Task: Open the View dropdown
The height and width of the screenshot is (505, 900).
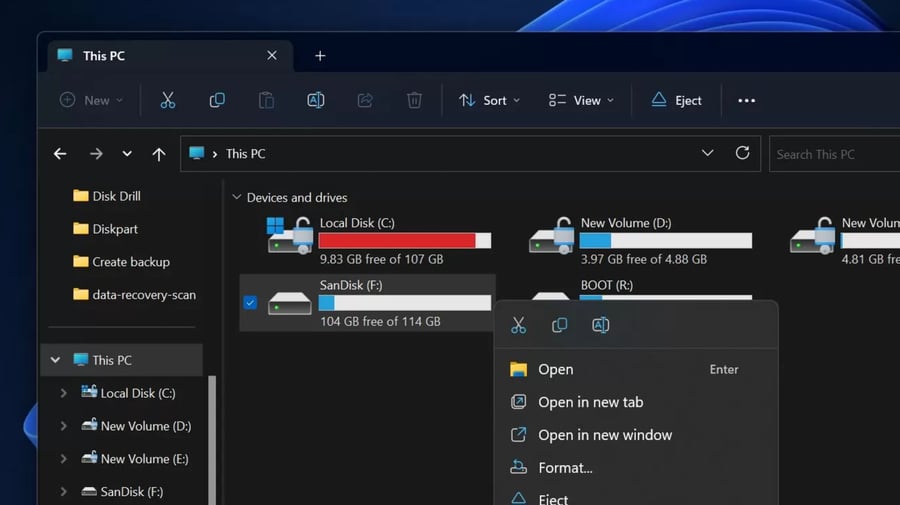Action: [x=581, y=100]
